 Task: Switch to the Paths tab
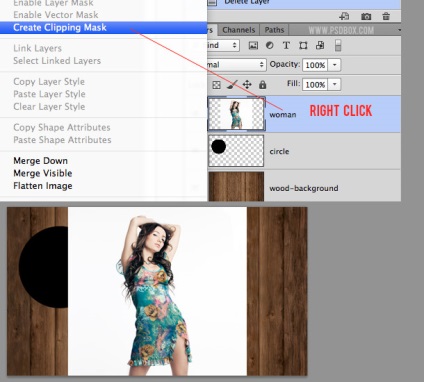(274, 30)
